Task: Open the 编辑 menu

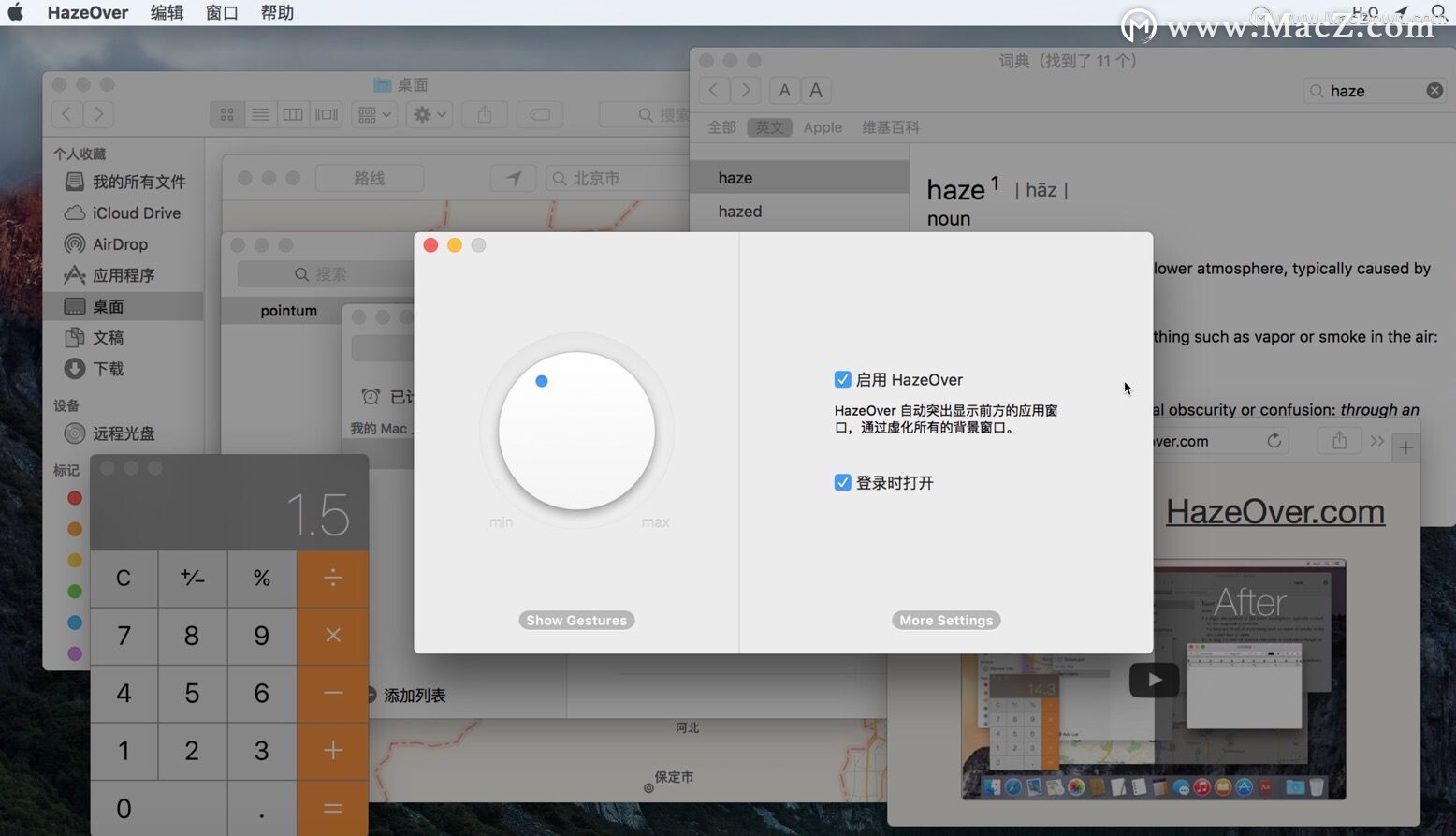Action: 167,12
